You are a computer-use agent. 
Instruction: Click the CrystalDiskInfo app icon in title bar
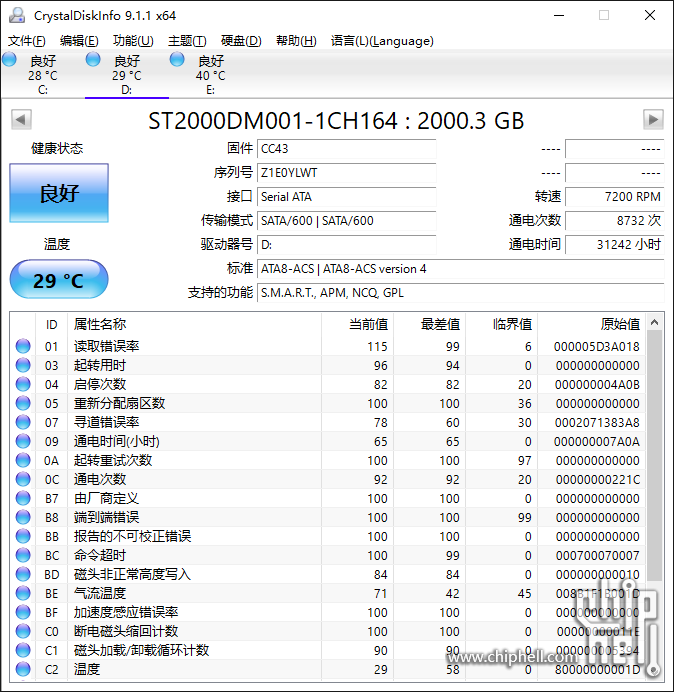pyautogui.click(x=17, y=15)
